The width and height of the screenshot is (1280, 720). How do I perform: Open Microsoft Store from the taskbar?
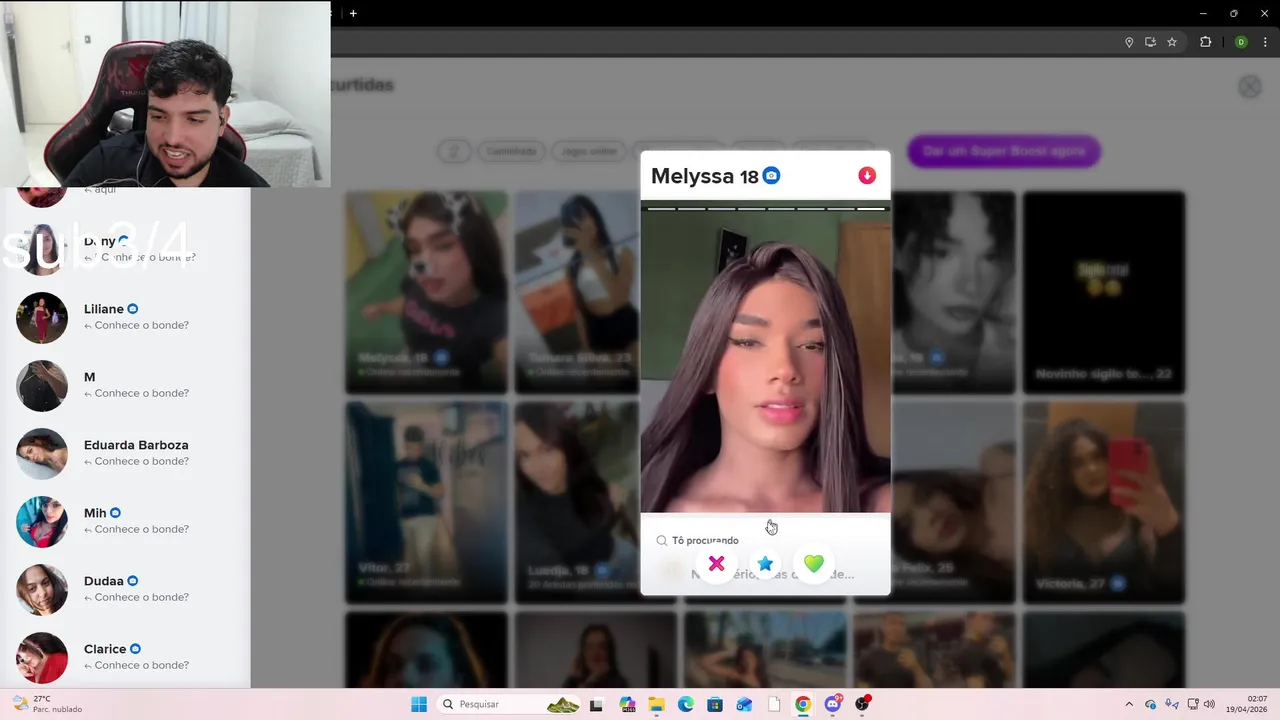pyautogui.click(x=715, y=704)
